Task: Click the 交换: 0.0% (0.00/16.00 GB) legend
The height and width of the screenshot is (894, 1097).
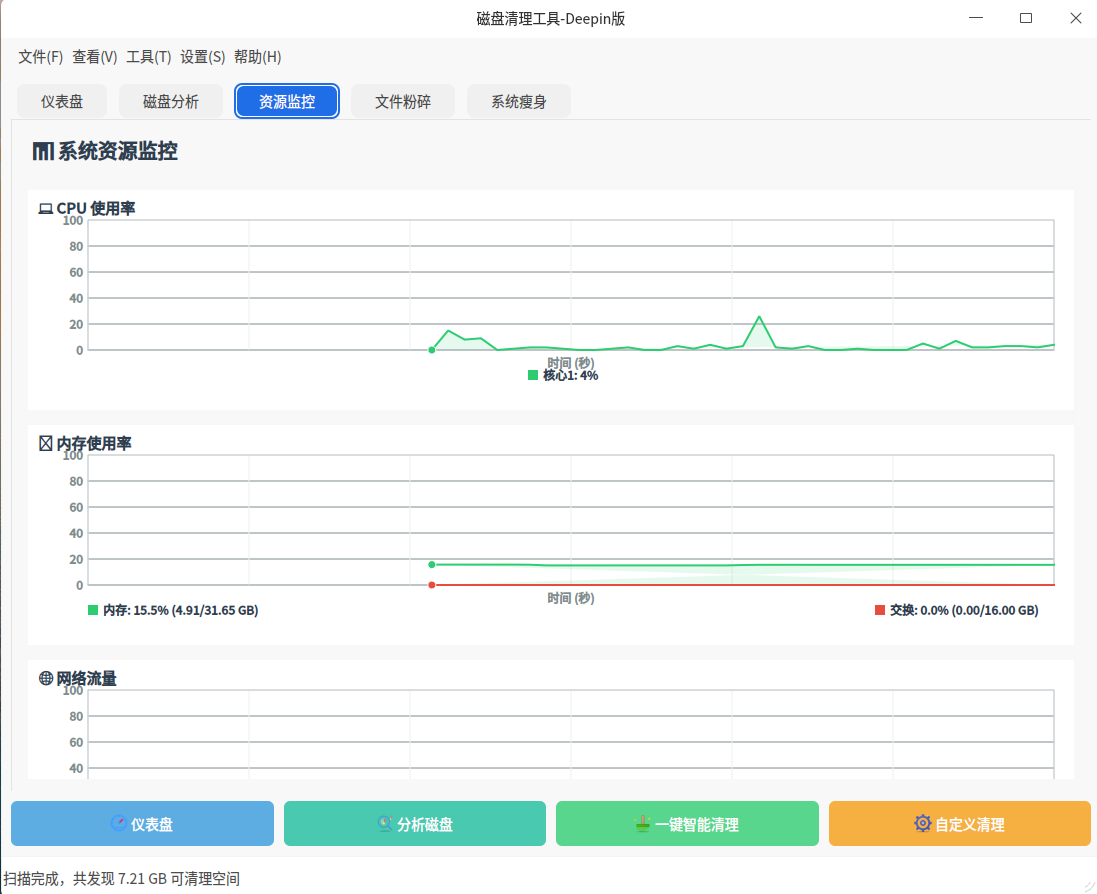Action: pyautogui.click(x=964, y=610)
